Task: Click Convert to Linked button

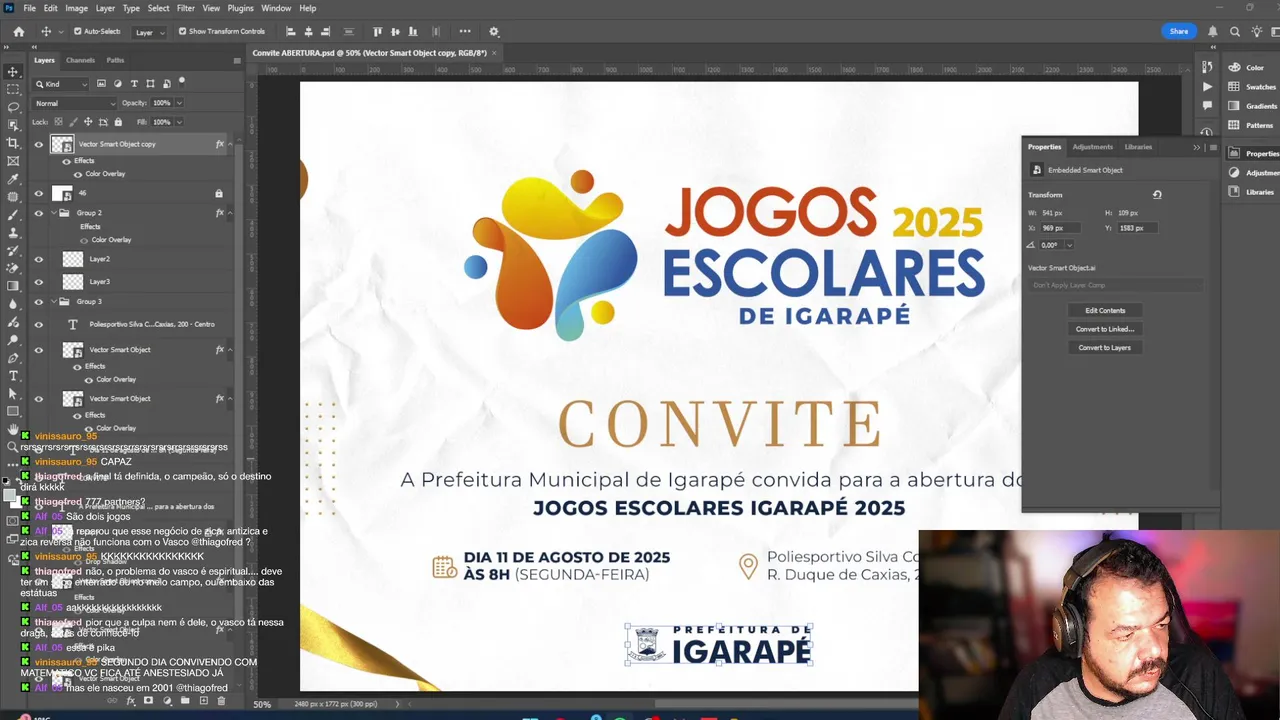Action: [1105, 329]
